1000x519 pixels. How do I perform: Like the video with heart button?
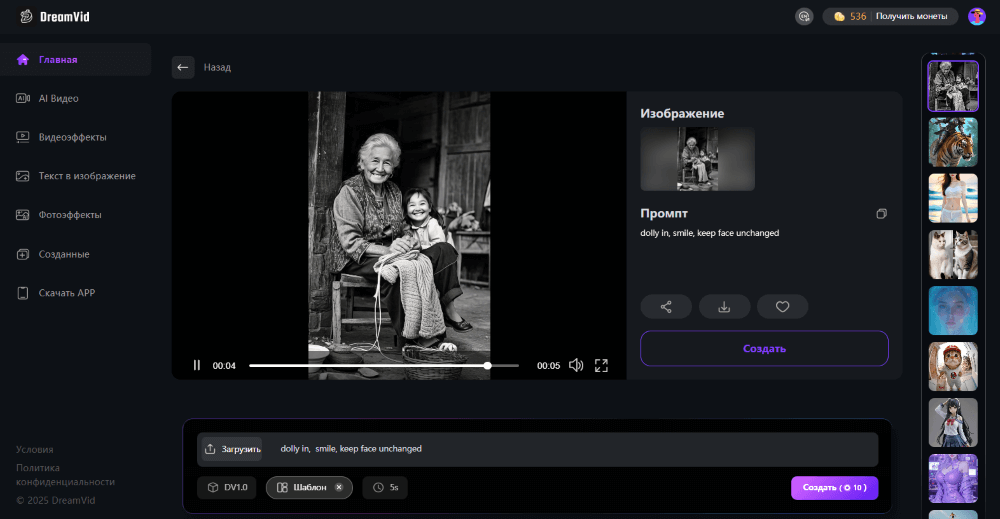click(x=783, y=307)
